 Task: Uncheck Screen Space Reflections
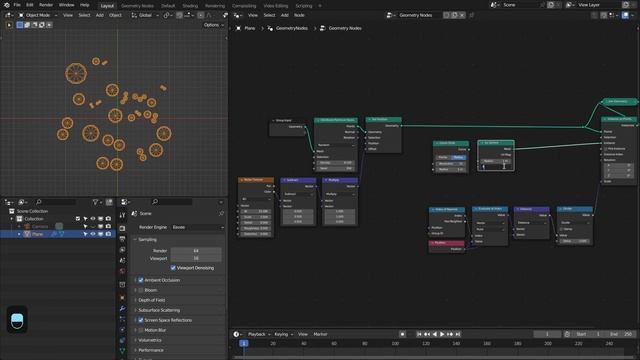(x=141, y=320)
